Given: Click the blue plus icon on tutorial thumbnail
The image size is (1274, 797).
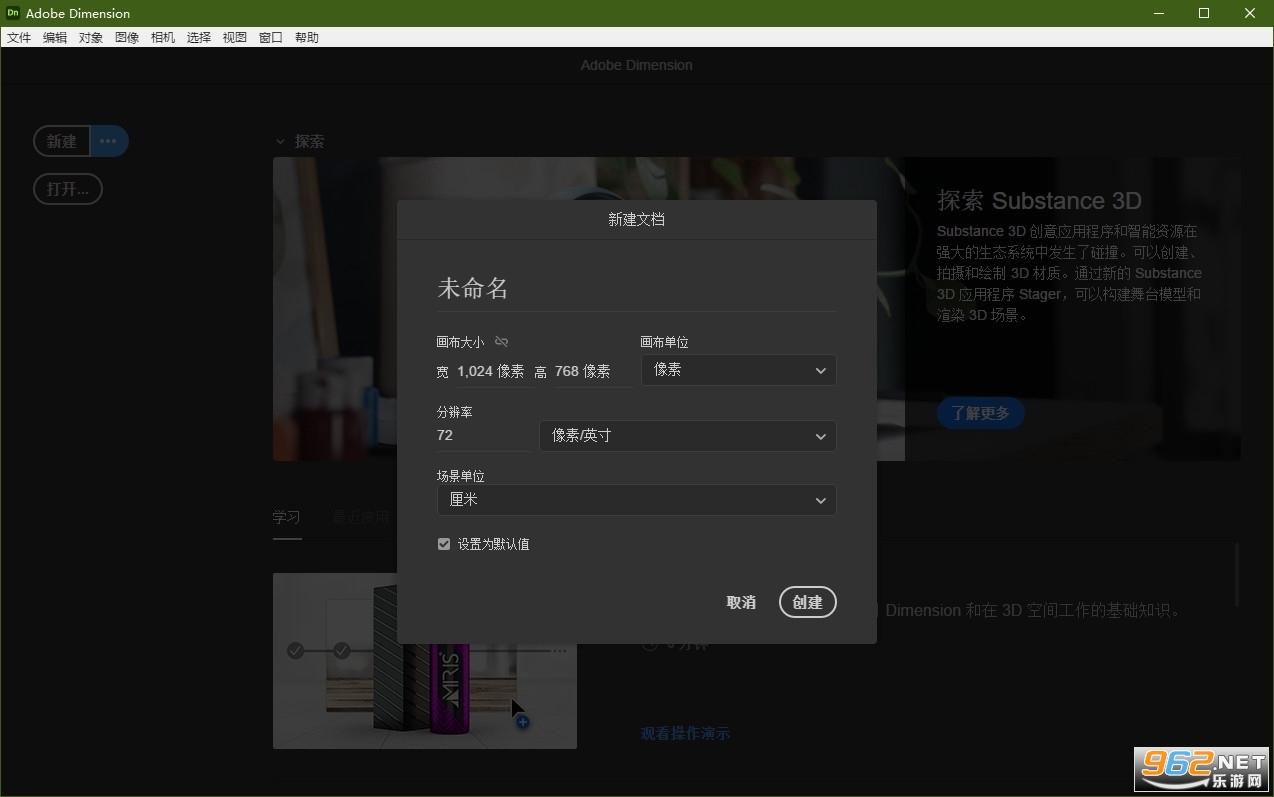Looking at the screenshot, I should pyautogui.click(x=522, y=722).
